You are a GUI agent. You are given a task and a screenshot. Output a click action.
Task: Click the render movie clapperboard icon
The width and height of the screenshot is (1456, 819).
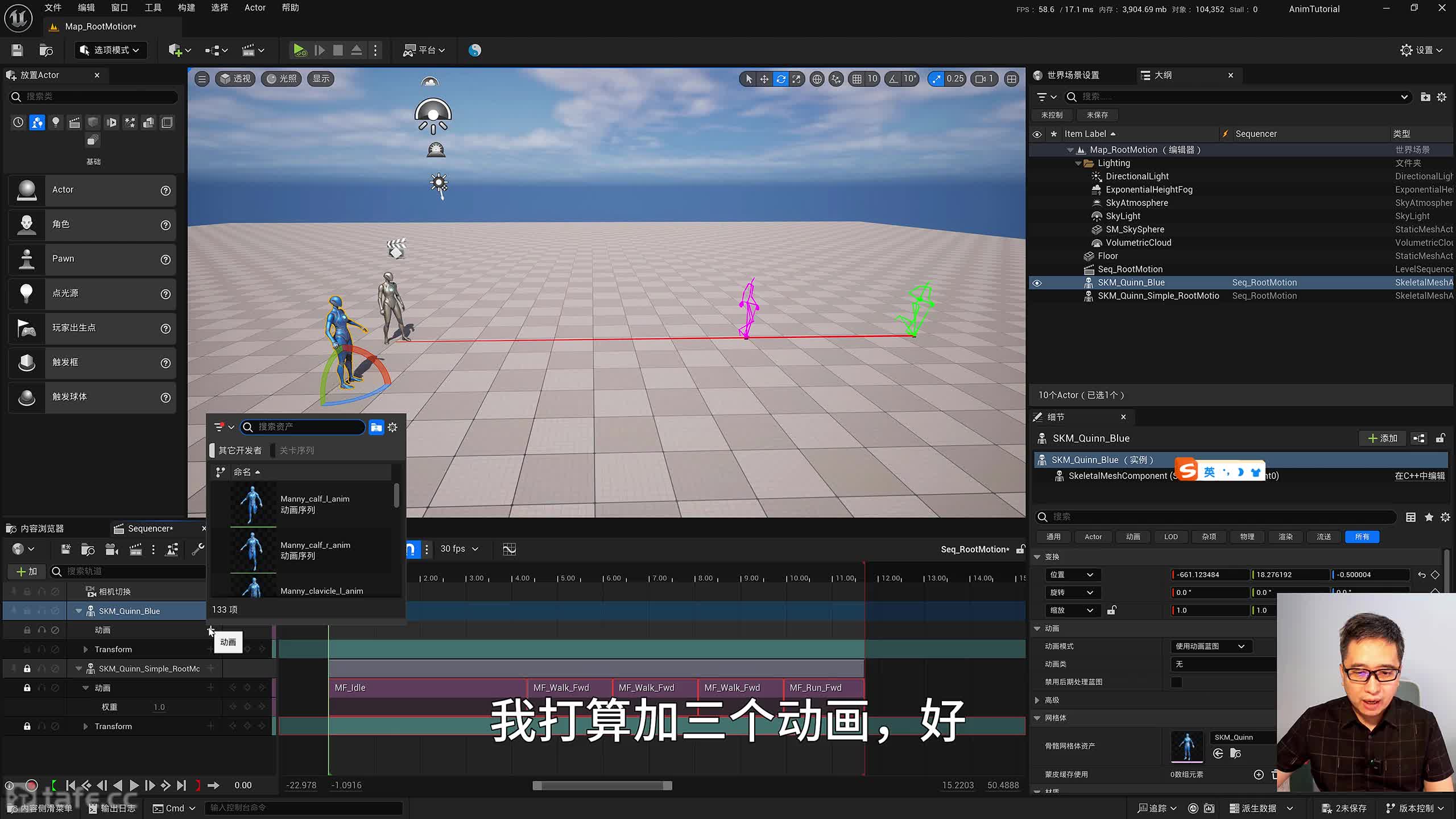point(135,549)
